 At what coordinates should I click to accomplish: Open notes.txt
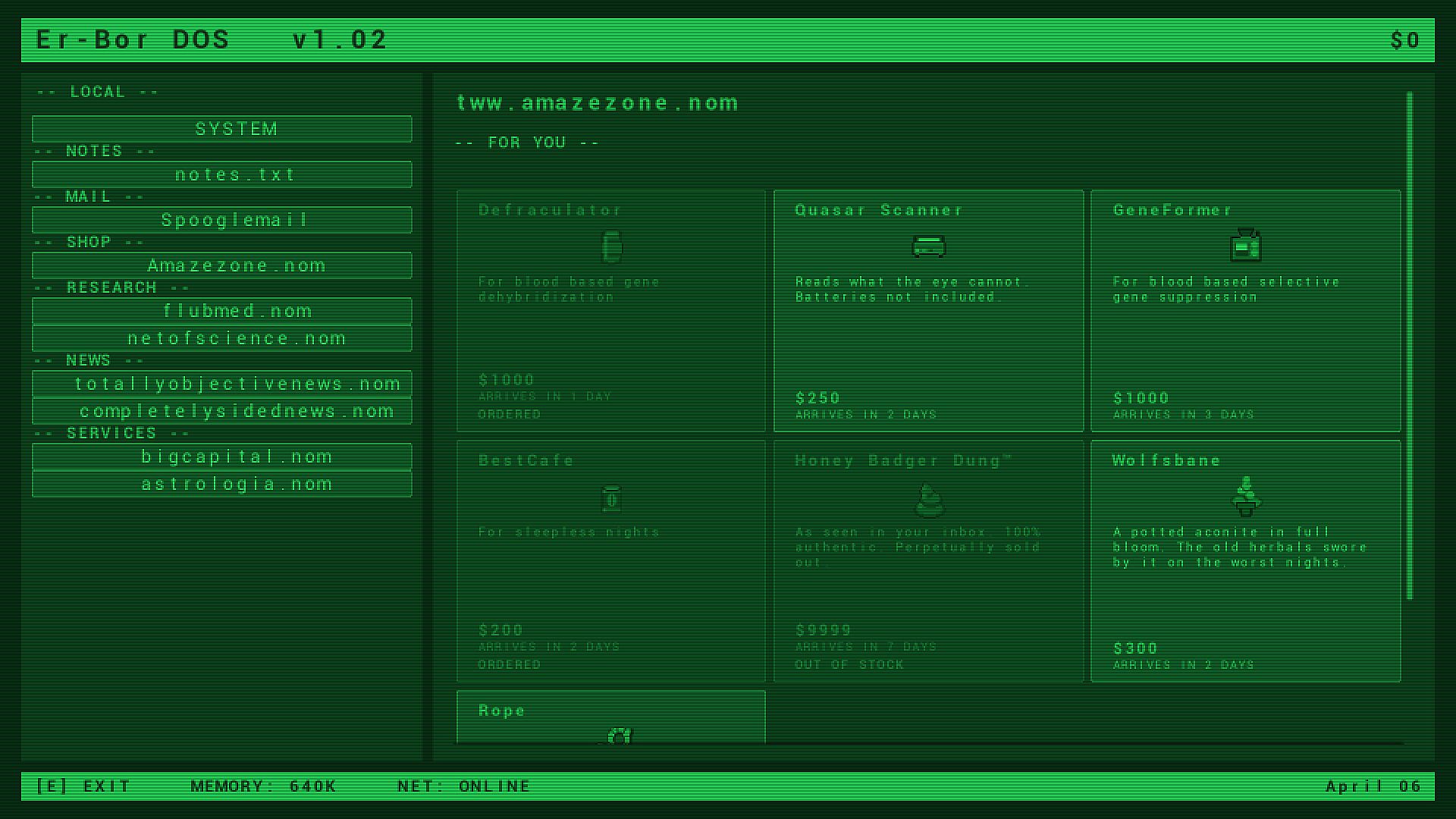[x=222, y=174]
